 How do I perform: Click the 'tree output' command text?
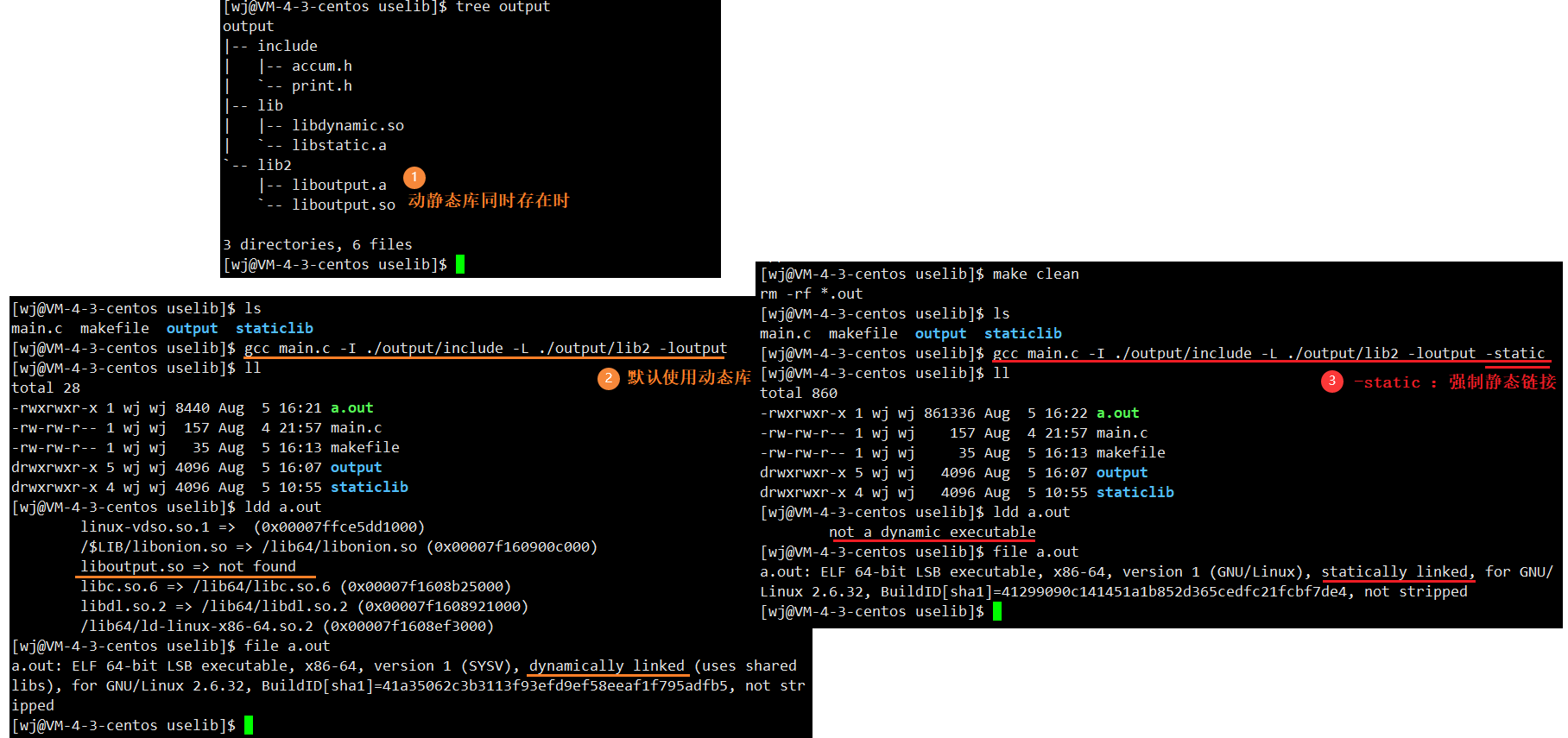(503, 7)
